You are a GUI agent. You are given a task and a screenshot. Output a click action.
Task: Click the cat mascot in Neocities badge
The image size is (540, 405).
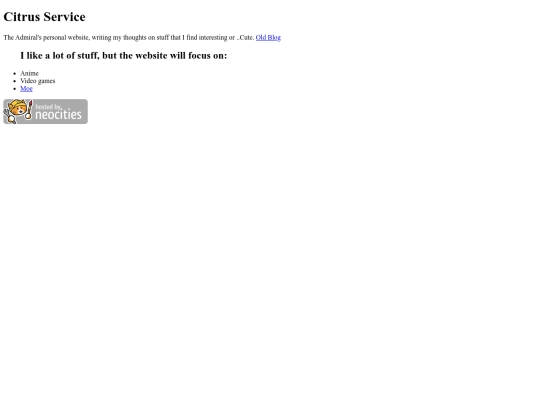pos(18,110)
